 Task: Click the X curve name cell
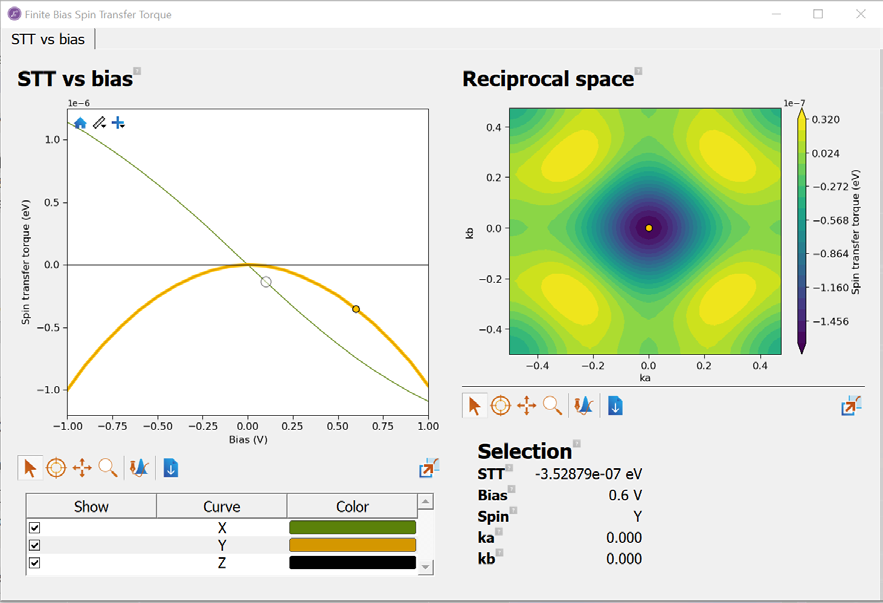click(222, 528)
